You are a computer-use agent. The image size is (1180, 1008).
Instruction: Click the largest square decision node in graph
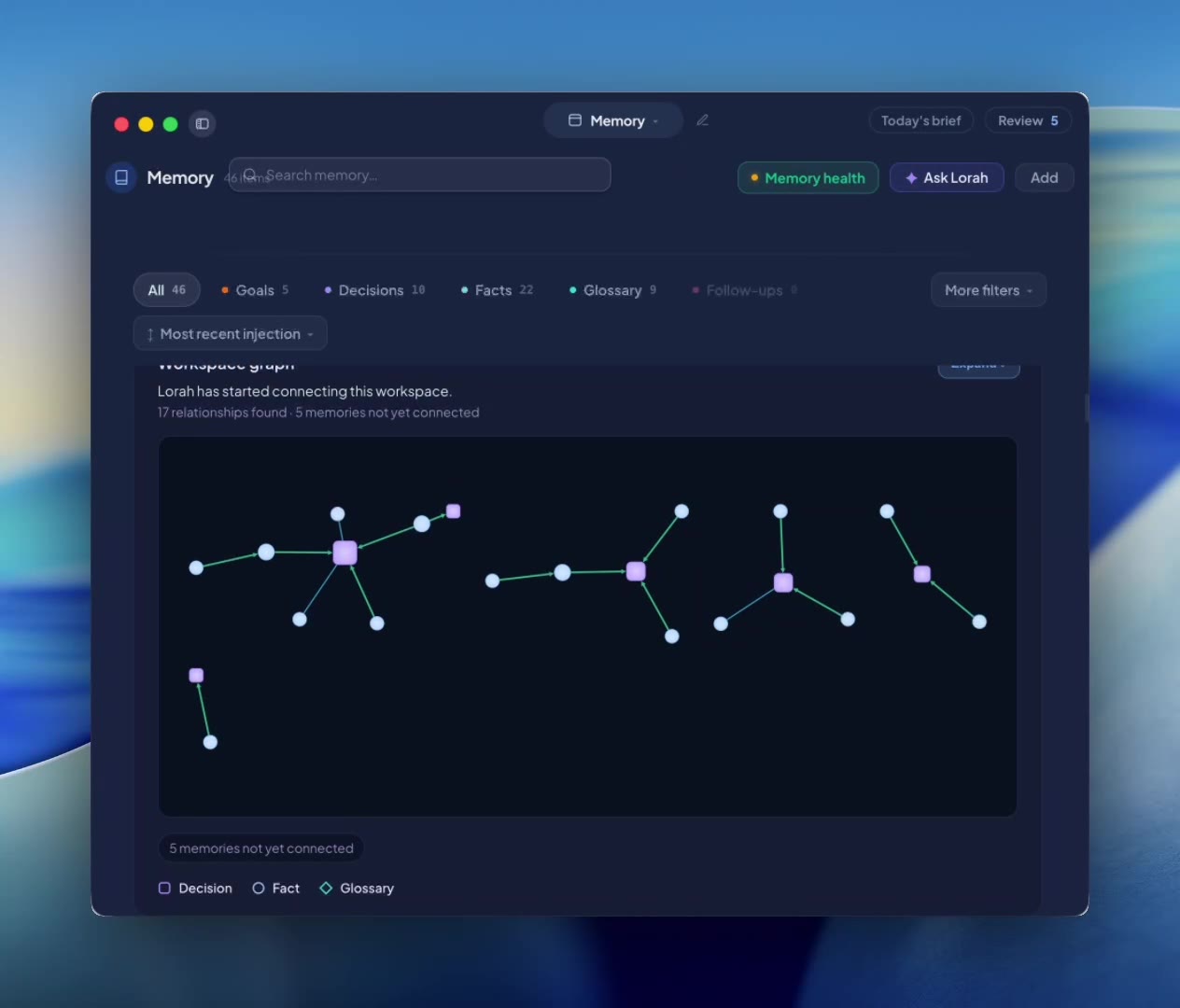click(x=344, y=553)
